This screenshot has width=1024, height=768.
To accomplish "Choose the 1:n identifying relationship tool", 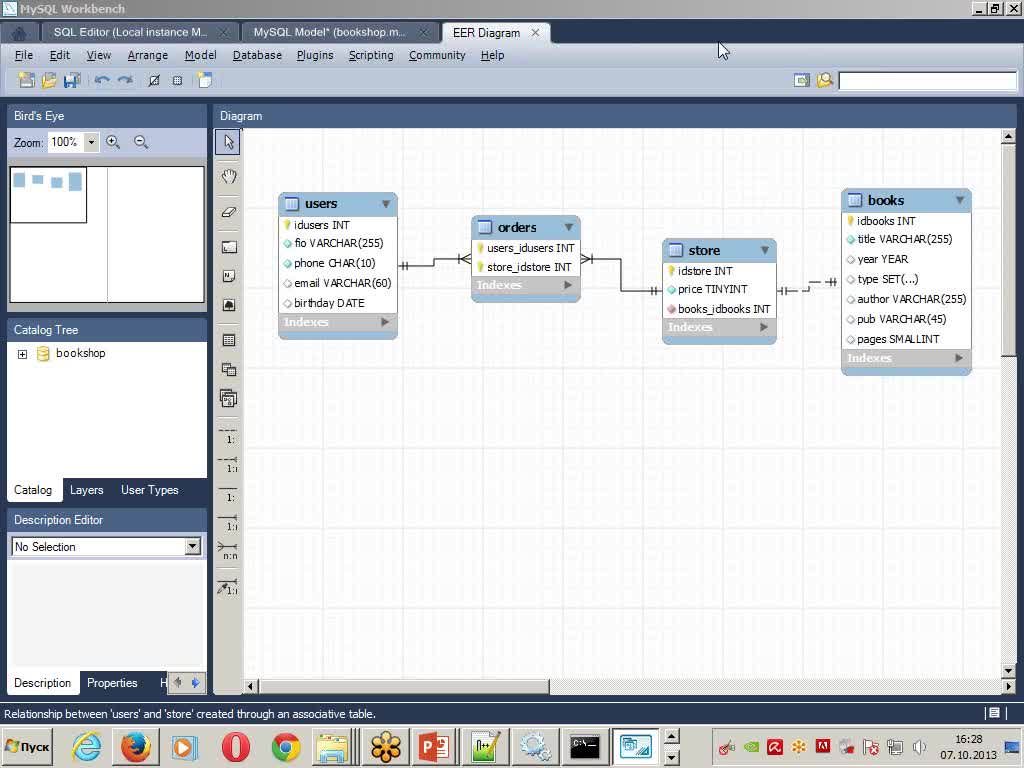I will coord(229,522).
